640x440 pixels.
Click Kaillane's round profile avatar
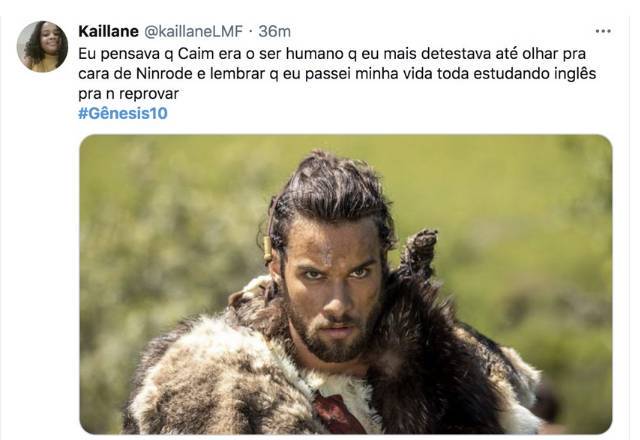pos(42,47)
